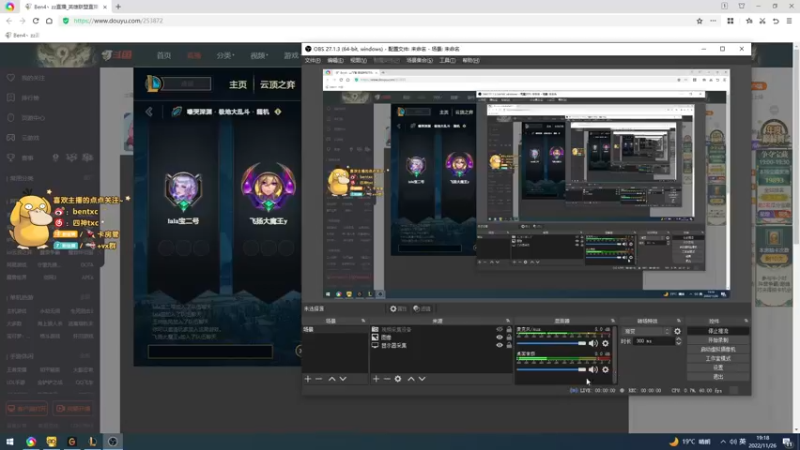
Task: Toggle Studio Mode in OBS controls
Action: [x=718, y=358]
